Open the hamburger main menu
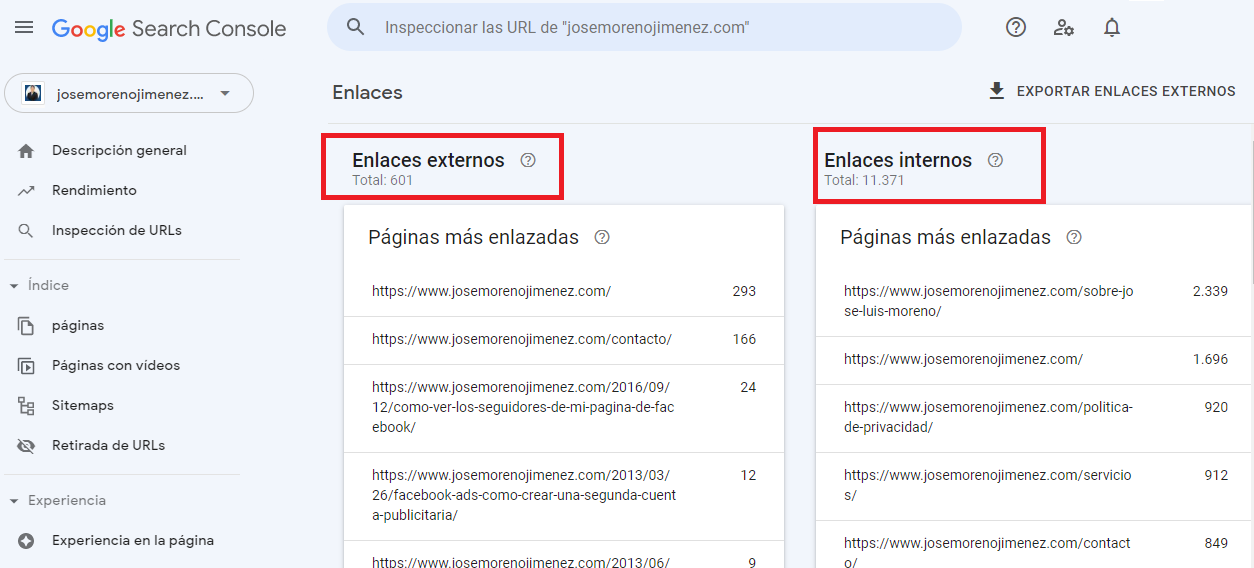1254x568 pixels. point(24,28)
